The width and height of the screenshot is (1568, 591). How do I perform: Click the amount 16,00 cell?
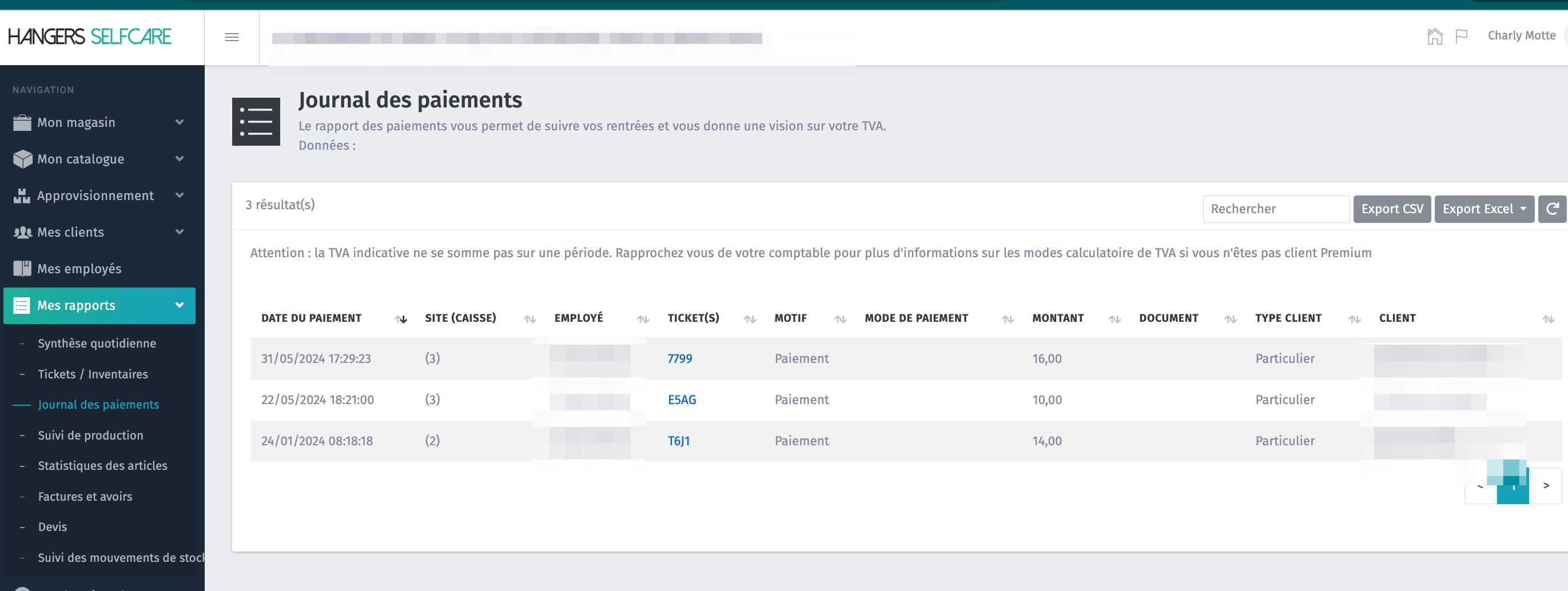pos(1047,358)
